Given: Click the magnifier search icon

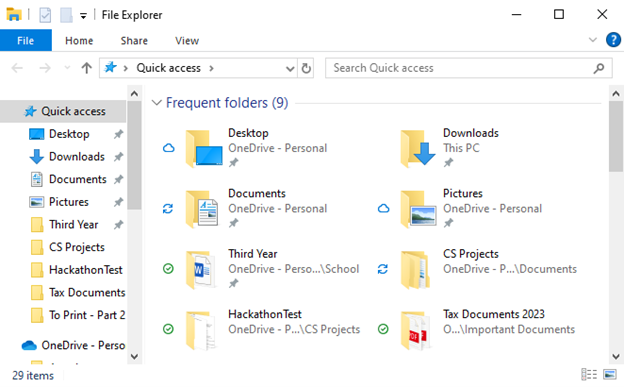Looking at the screenshot, I should click(599, 68).
